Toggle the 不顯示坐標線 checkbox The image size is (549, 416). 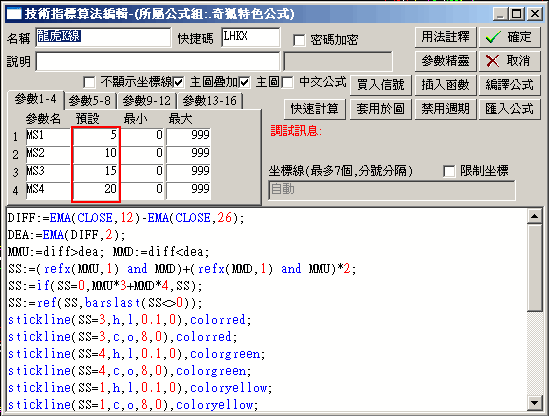click(x=89, y=83)
